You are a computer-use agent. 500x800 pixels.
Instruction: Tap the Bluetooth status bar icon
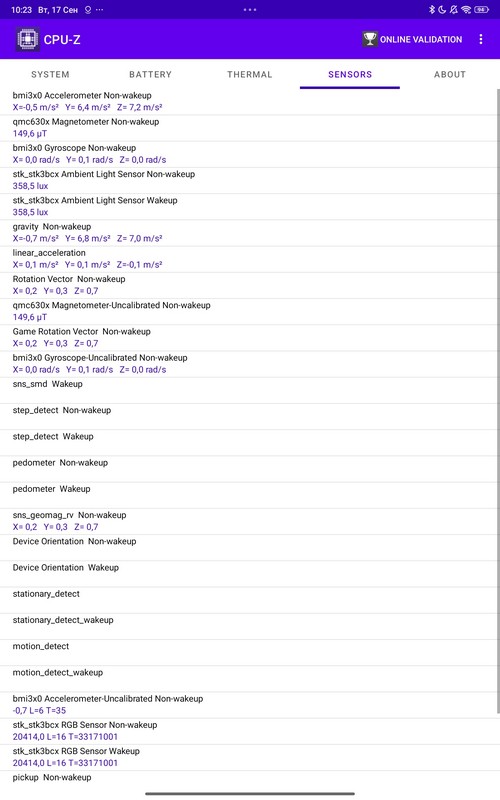[432, 10]
